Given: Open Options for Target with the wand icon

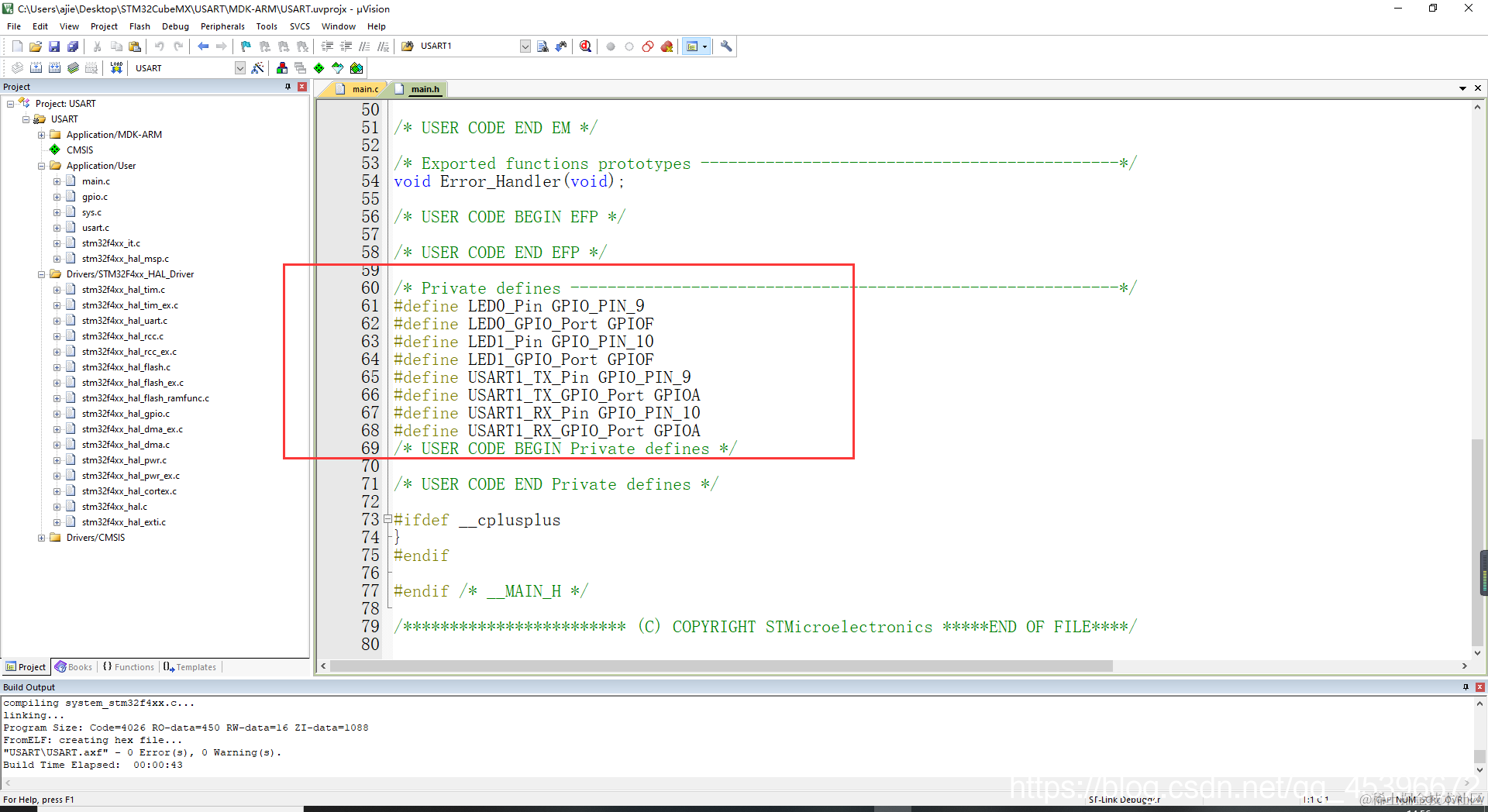Looking at the screenshot, I should pos(258,68).
